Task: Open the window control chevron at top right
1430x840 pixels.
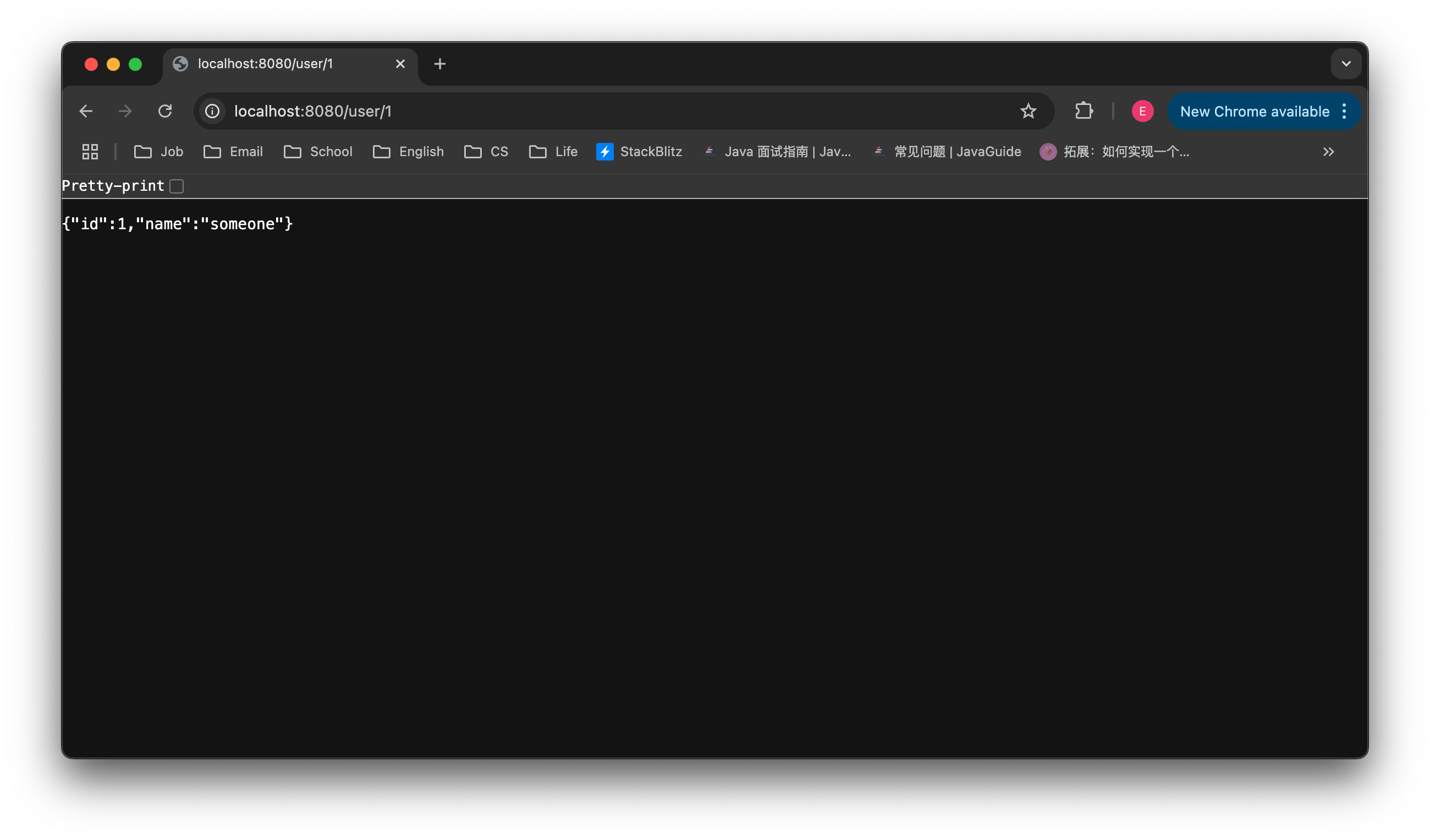Action: point(1345,64)
